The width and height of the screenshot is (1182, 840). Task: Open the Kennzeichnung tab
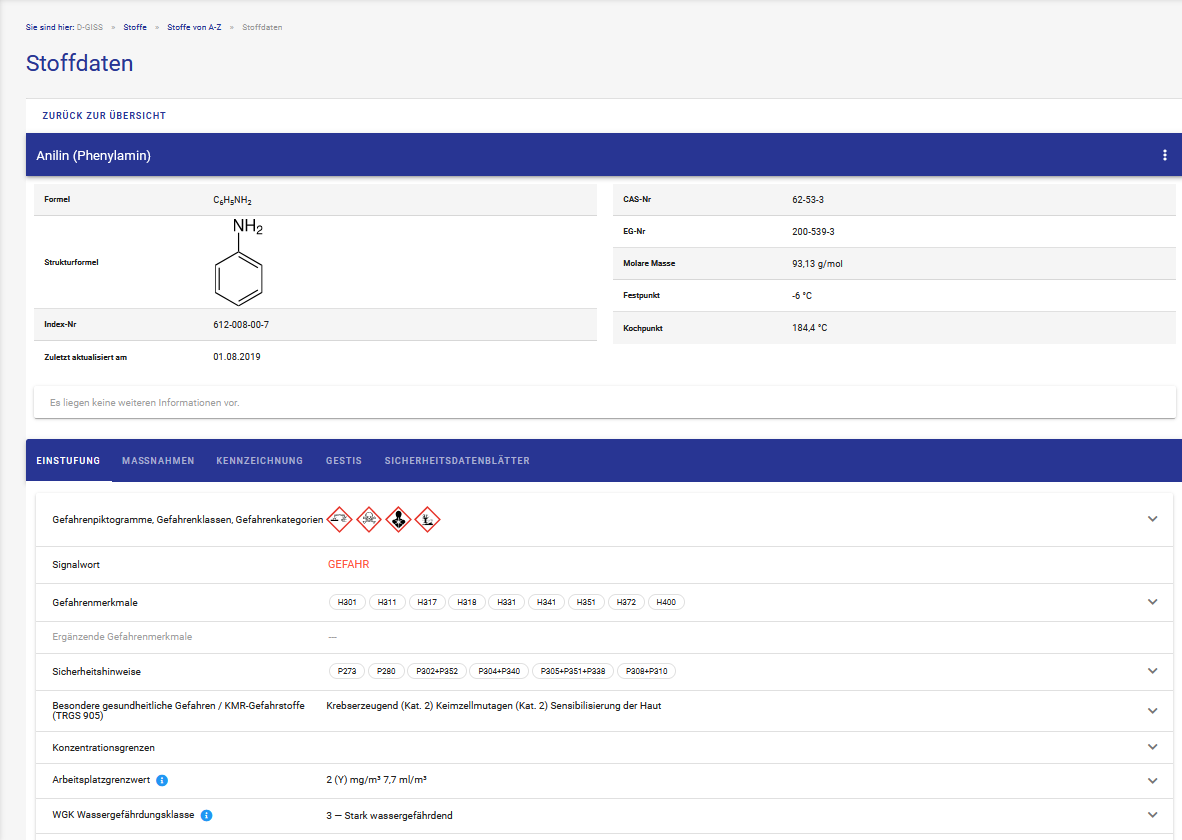[x=259, y=461]
